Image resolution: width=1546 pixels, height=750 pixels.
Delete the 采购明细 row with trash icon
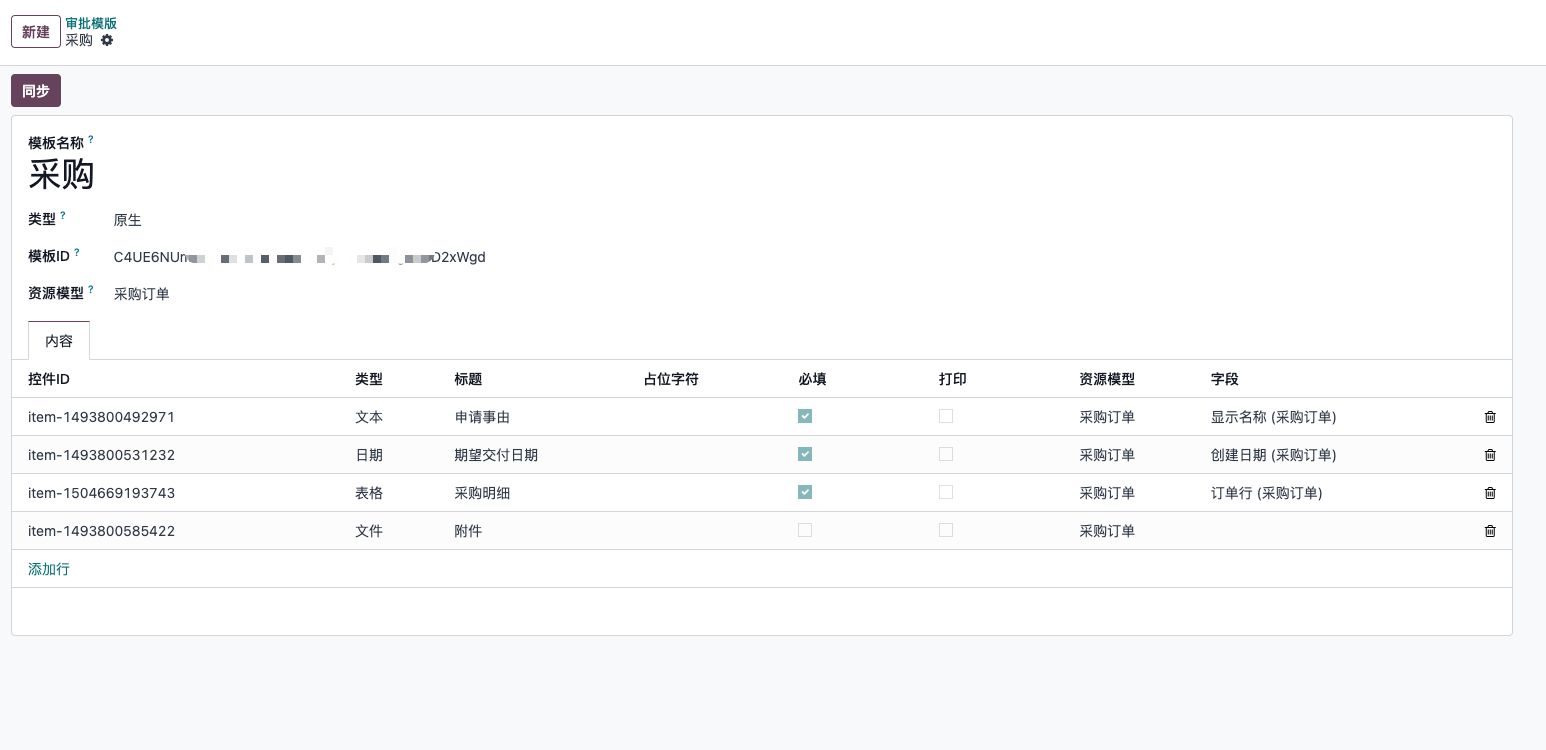pos(1490,493)
